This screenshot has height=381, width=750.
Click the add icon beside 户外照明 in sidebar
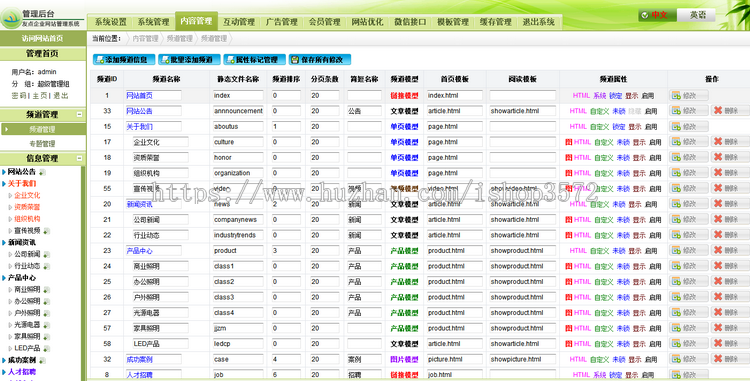[46, 314]
